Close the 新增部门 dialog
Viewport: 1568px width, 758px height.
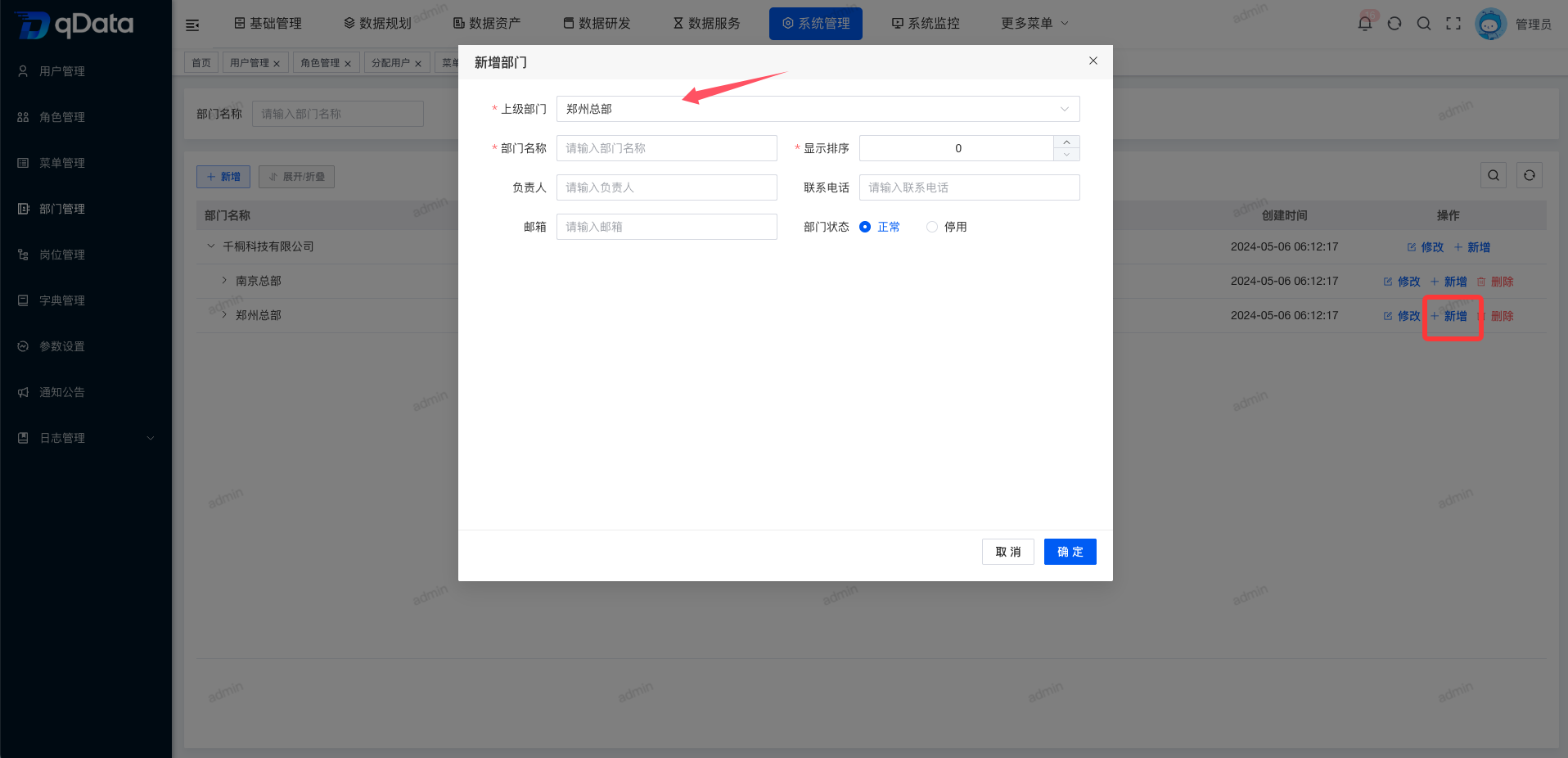(x=1093, y=61)
